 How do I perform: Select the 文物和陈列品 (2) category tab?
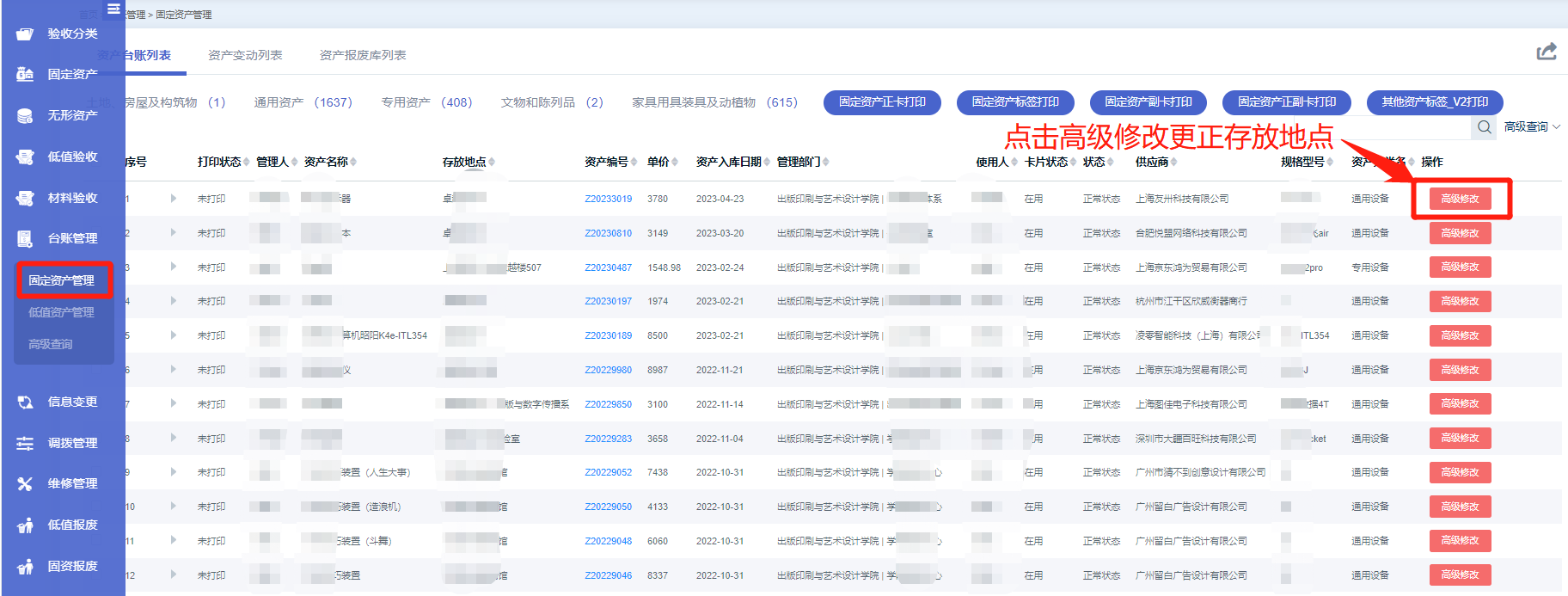pyautogui.click(x=553, y=102)
